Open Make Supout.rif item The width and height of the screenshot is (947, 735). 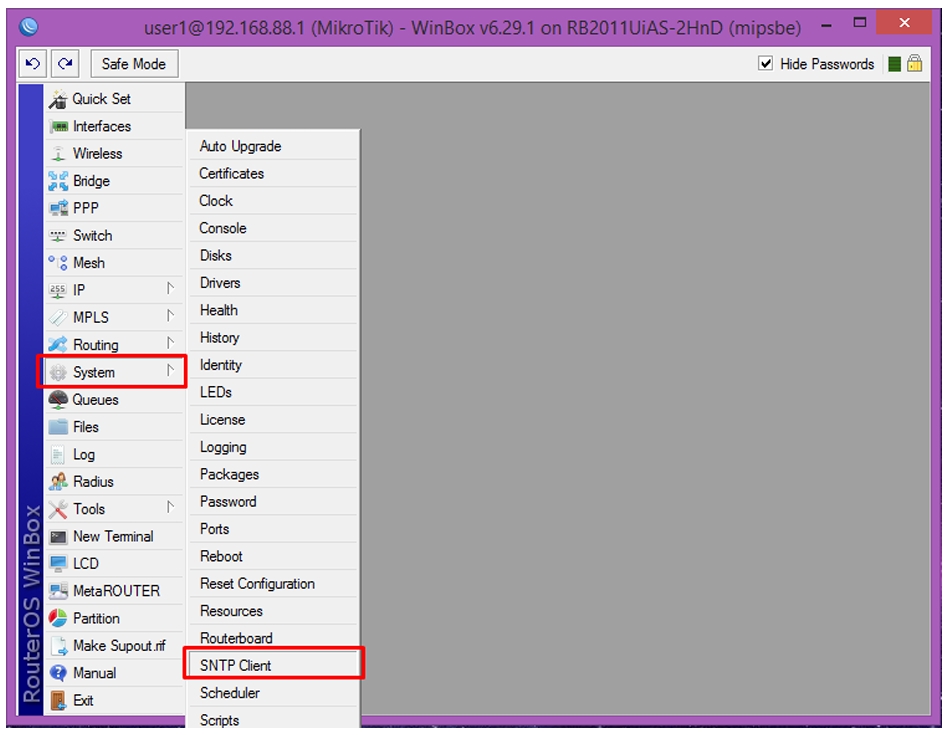pos(114,646)
